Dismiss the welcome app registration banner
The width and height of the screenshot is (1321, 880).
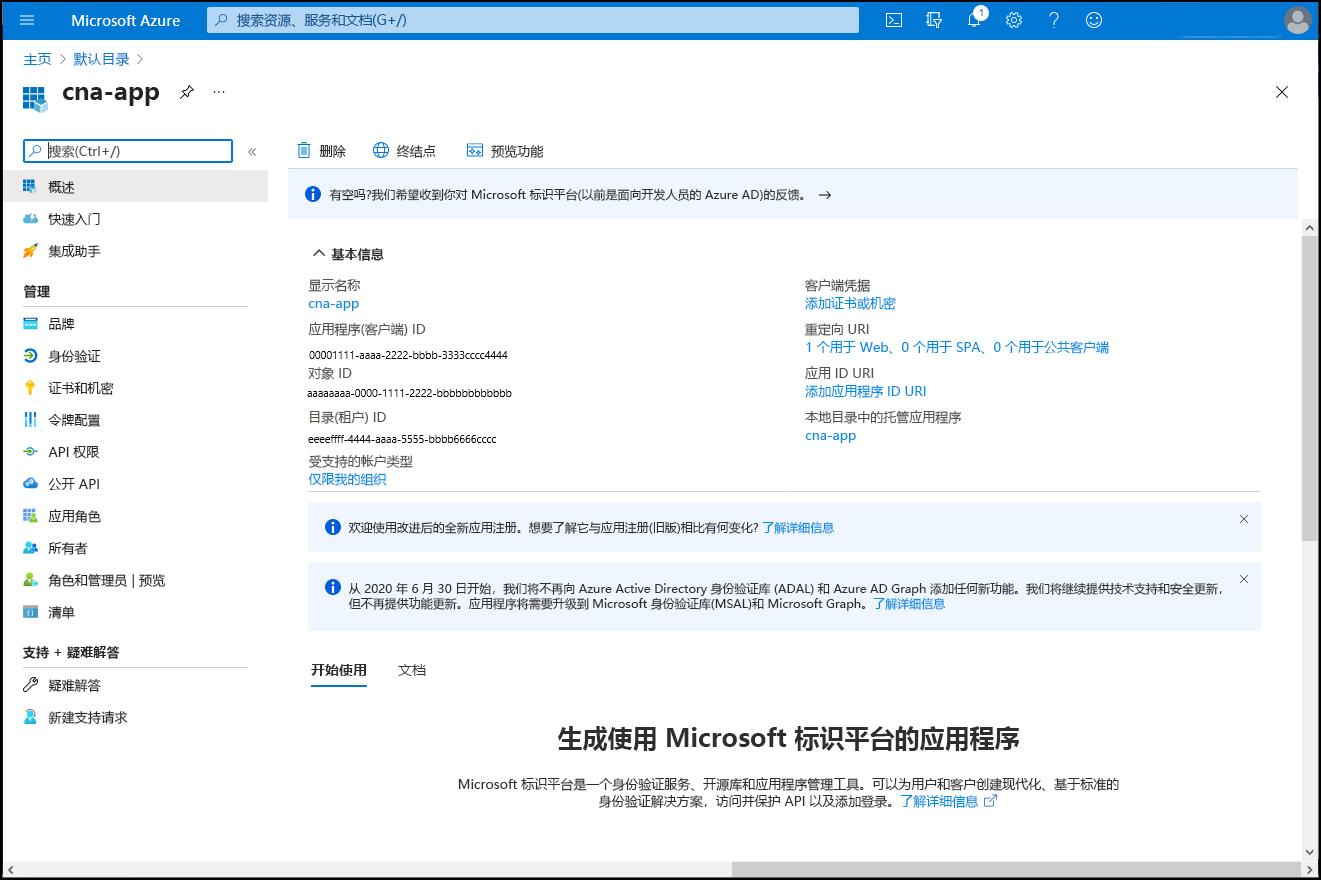1244,519
